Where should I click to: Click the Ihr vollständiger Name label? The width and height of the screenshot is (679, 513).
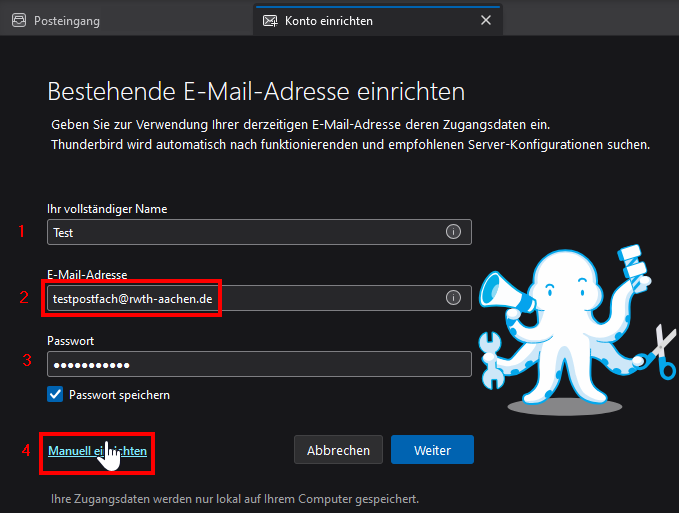click(107, 209)
